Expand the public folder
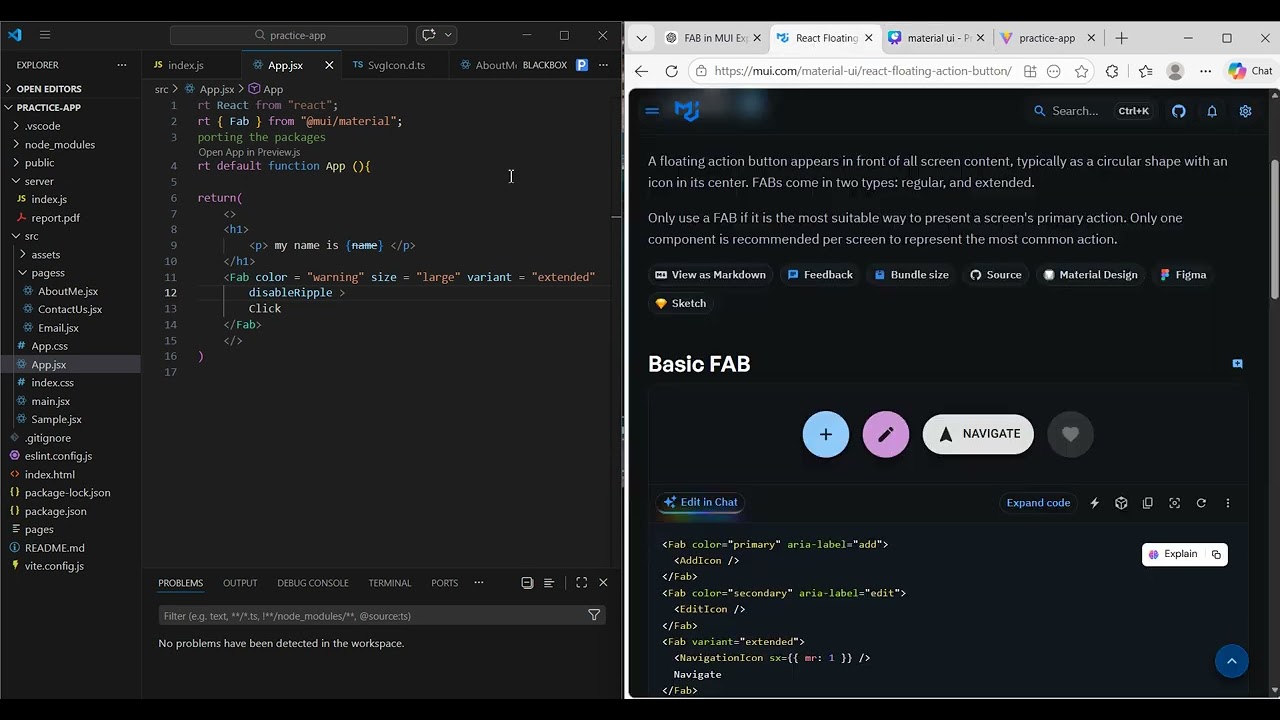 point(39,162)
